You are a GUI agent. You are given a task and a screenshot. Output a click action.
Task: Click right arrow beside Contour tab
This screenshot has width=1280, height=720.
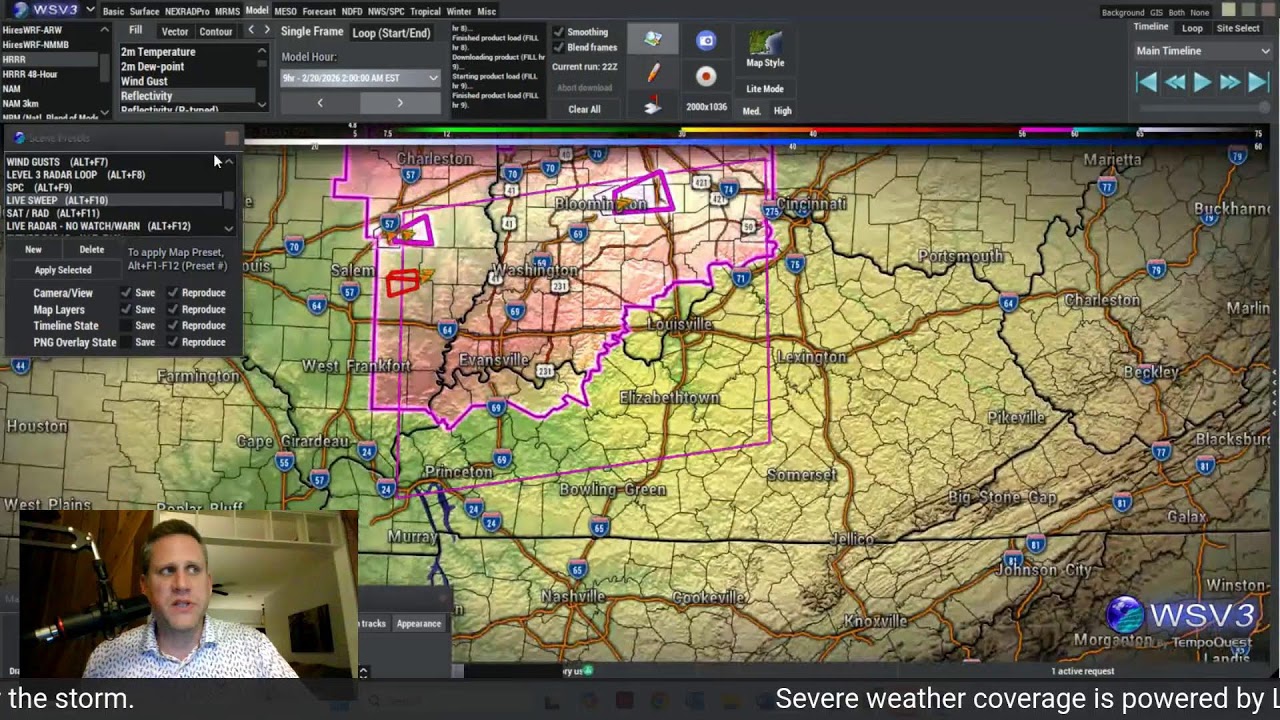[266, 31]
